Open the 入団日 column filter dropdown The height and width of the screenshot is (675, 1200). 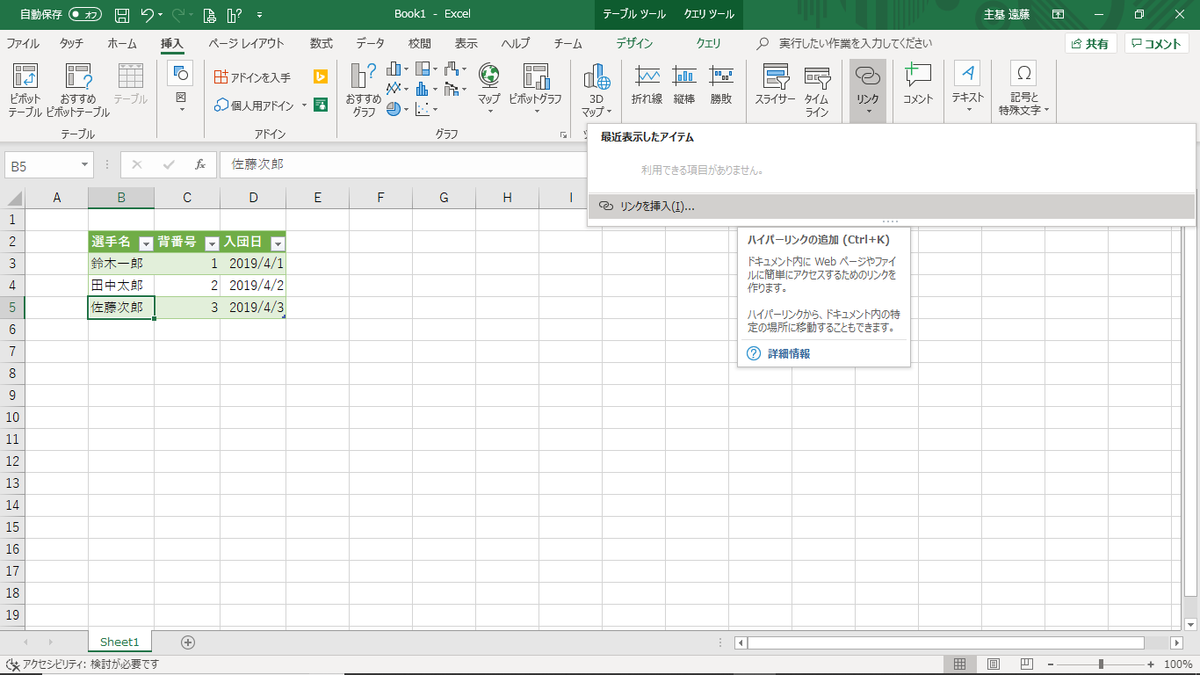[x=278, y=243]
